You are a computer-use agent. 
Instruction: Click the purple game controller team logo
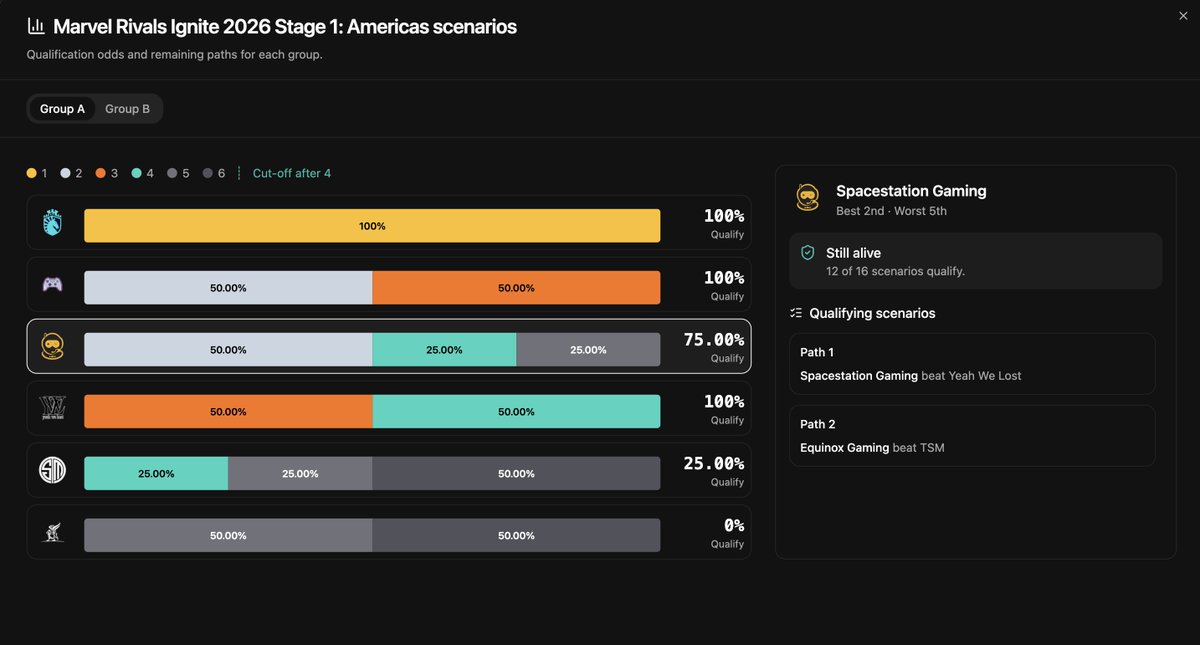[x=52, y=284]
